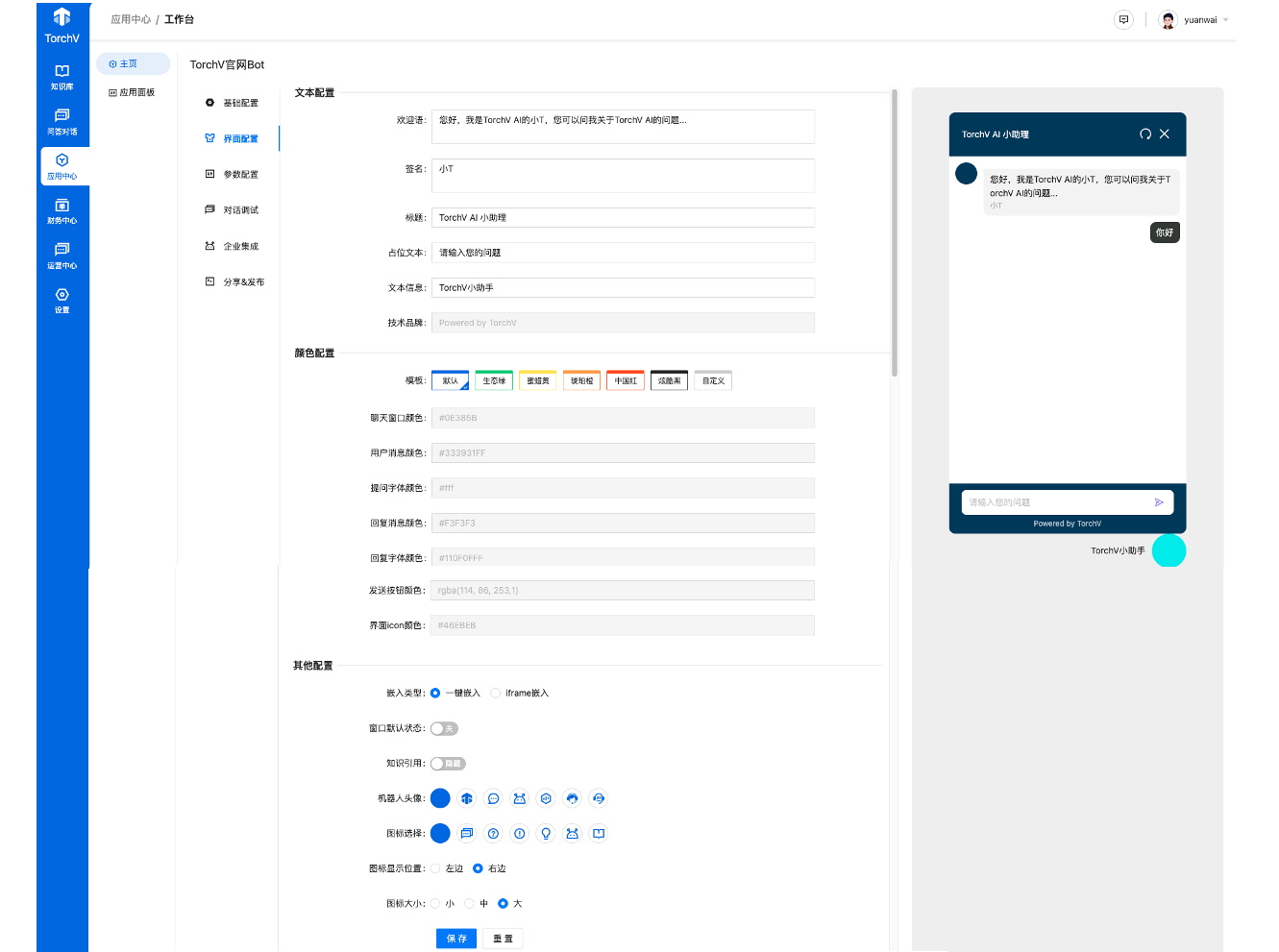The width and height of the screenshot is (1279, 952).
Task: Click the yuanwai user avatar
Action: point(1168,20)
